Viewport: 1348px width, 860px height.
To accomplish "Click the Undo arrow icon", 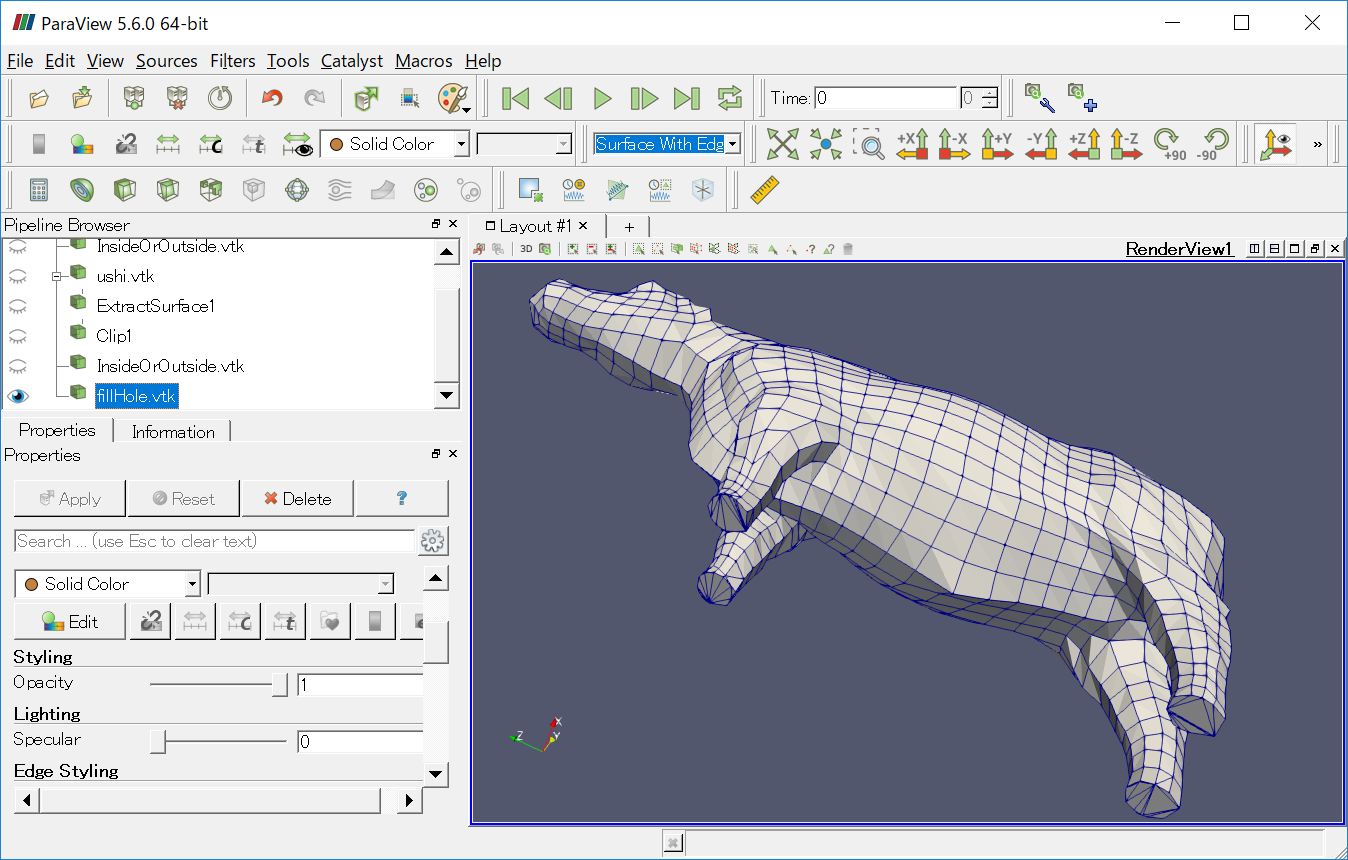I will [x=272, y=98].
